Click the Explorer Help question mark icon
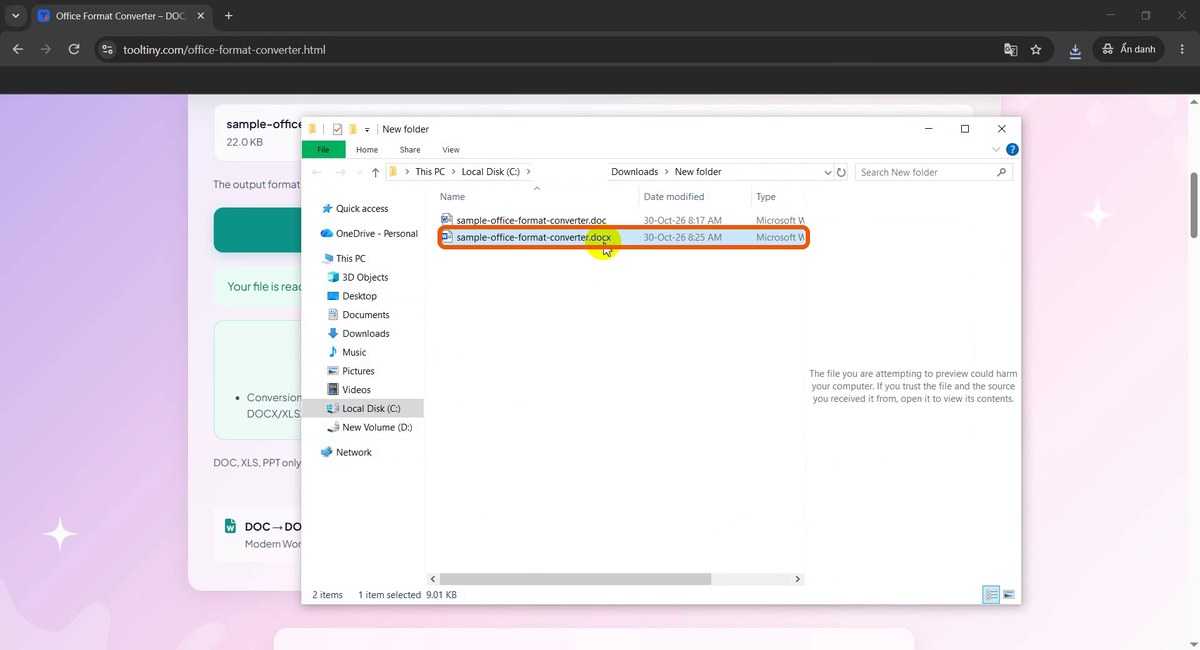1200x650 pixels. pyautogui.click(x=1012, y=150)
